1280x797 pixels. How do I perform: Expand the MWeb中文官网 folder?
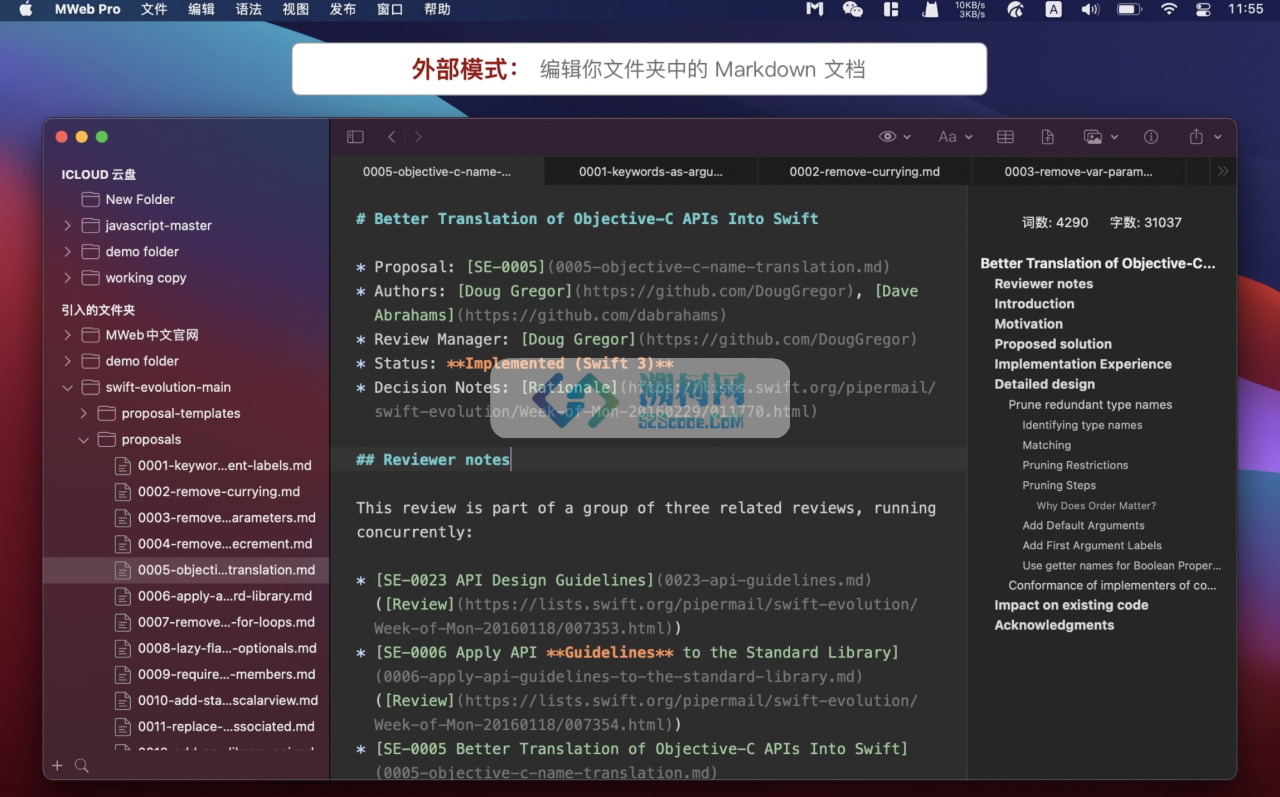[67, 334]
